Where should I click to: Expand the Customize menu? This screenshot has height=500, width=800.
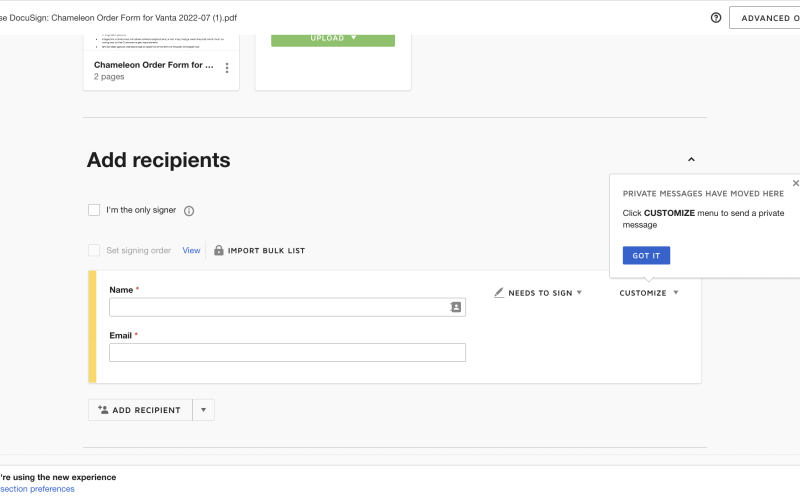pos(649,293)
